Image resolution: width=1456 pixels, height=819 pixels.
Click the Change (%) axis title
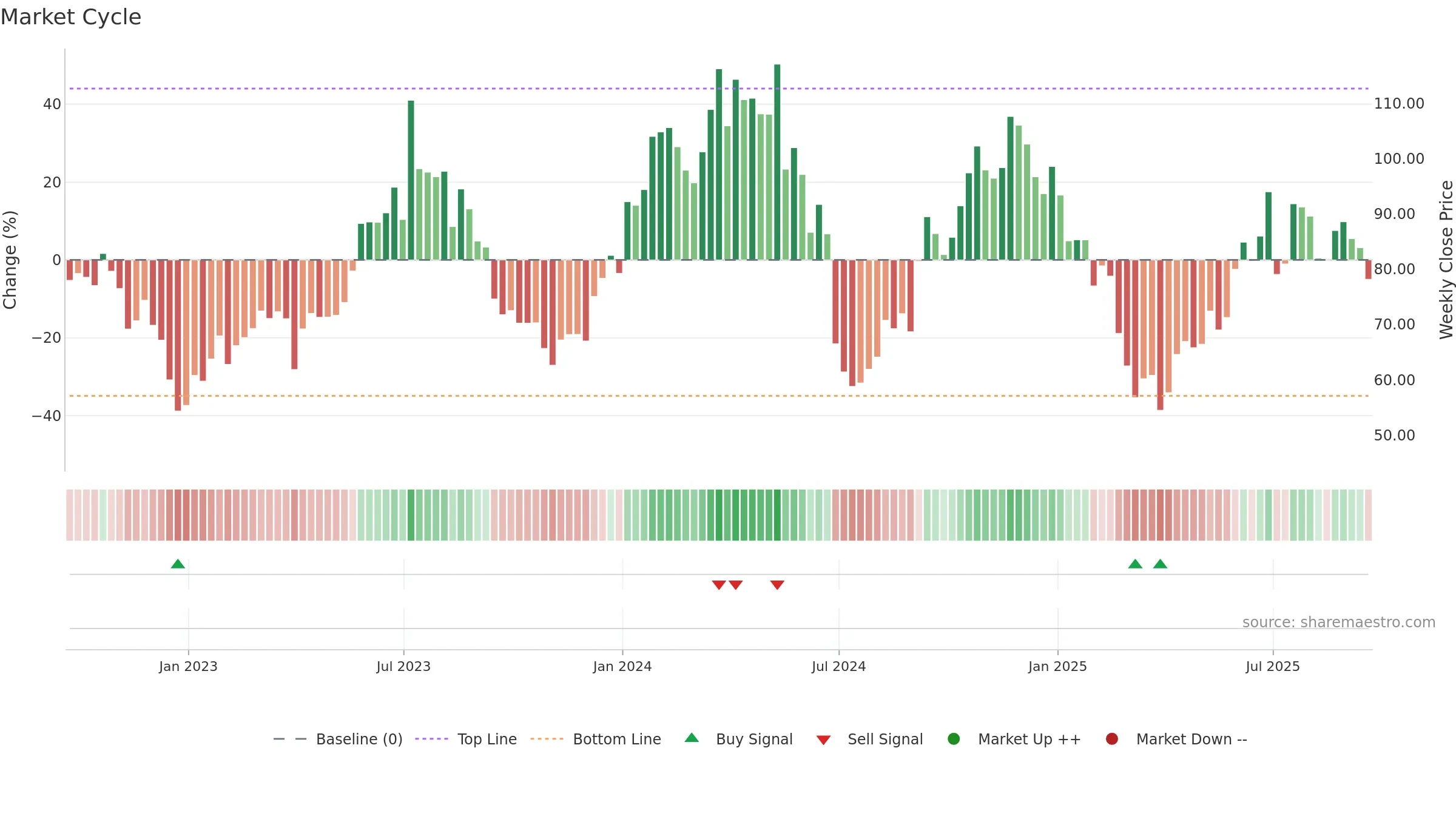coord(10,260)
